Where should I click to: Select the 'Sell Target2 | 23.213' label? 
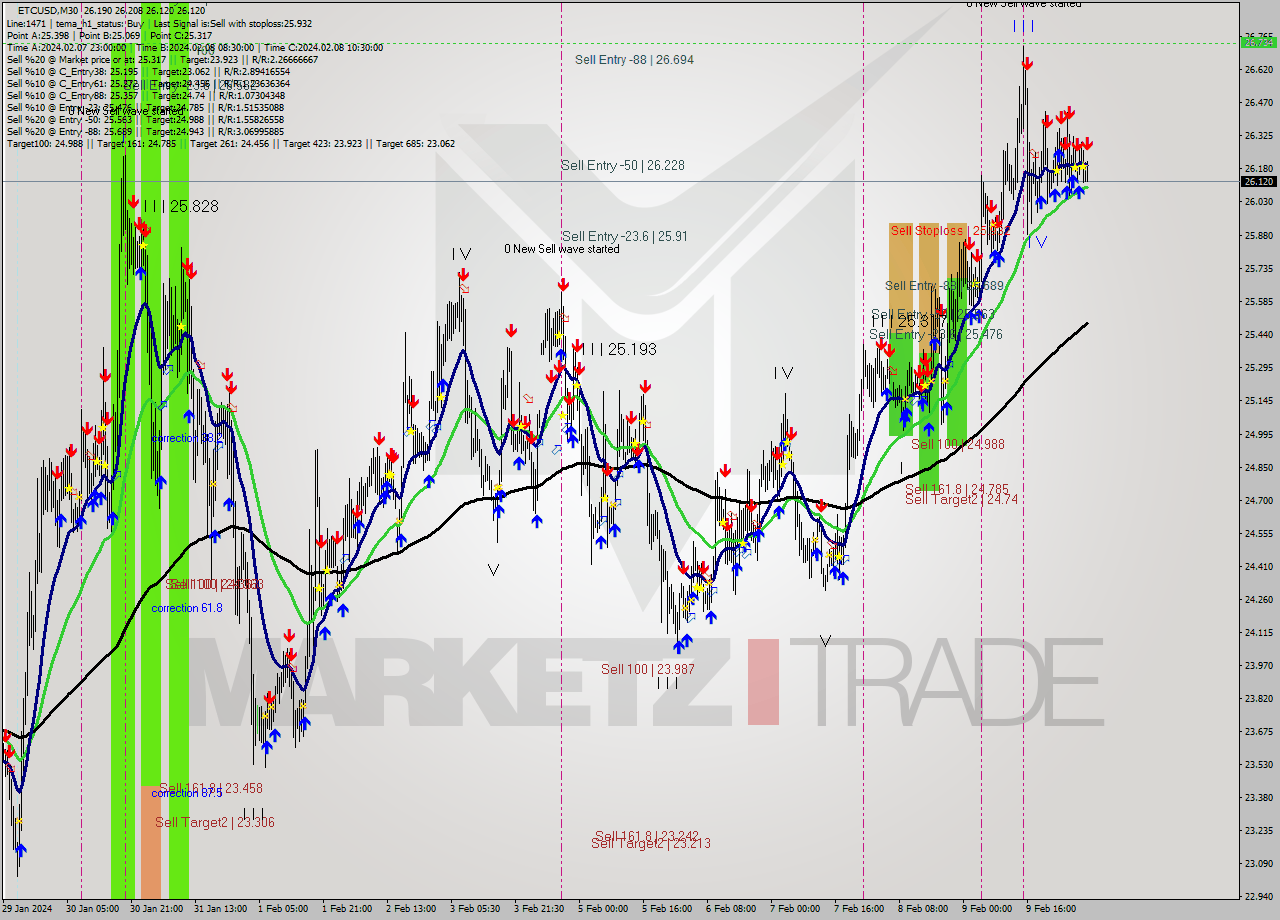coord(651,844)
